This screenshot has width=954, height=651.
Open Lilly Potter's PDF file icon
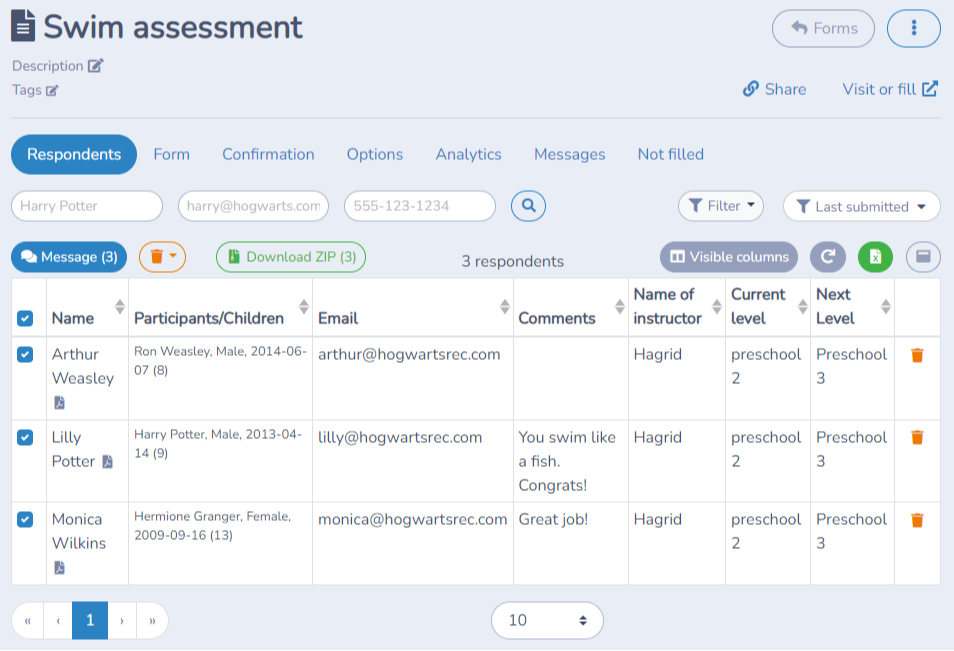pos(108,462)
